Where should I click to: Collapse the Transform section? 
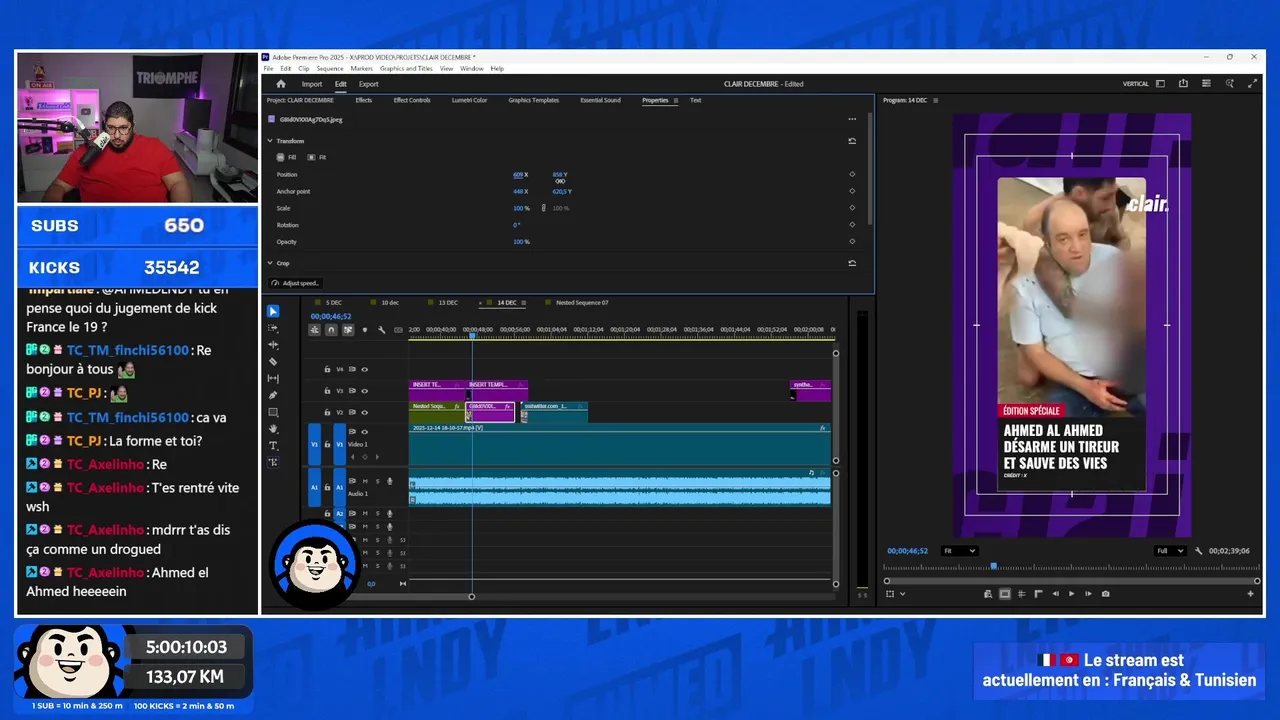click(x=270, y=141)
